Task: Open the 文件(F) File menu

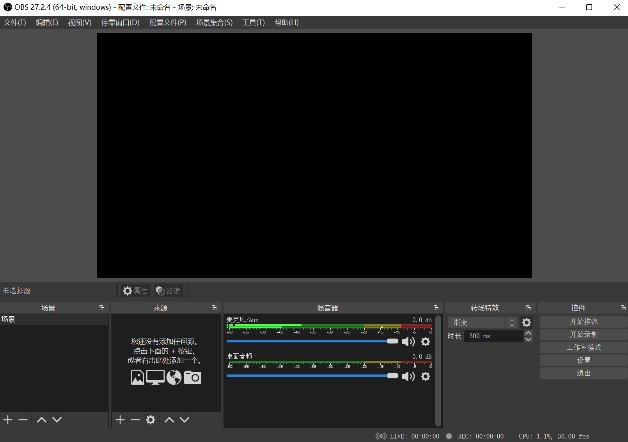Action: [x=15, y=22]
